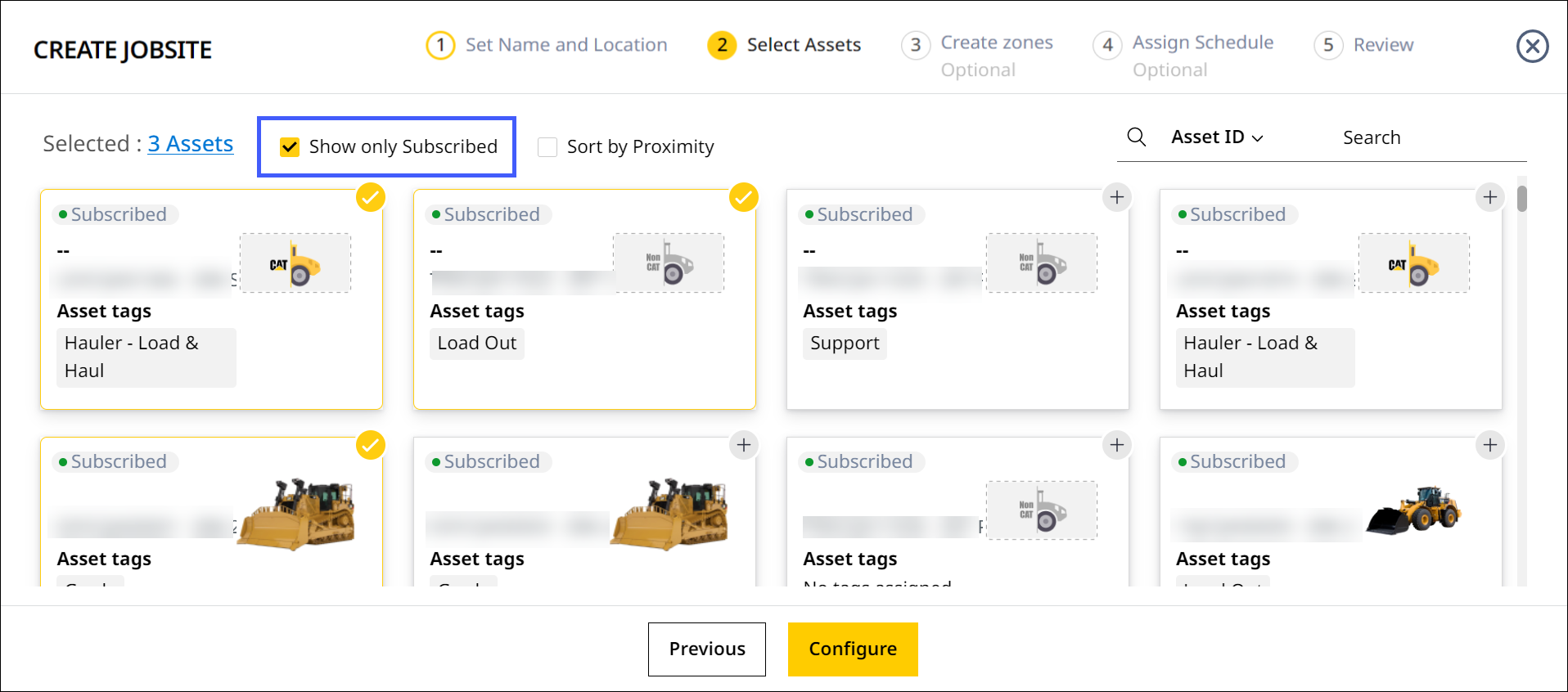The width and height of the screenshot is (1568, 692).
Task: Go to step 1 Set Name and Location
Action: [547, 45]
